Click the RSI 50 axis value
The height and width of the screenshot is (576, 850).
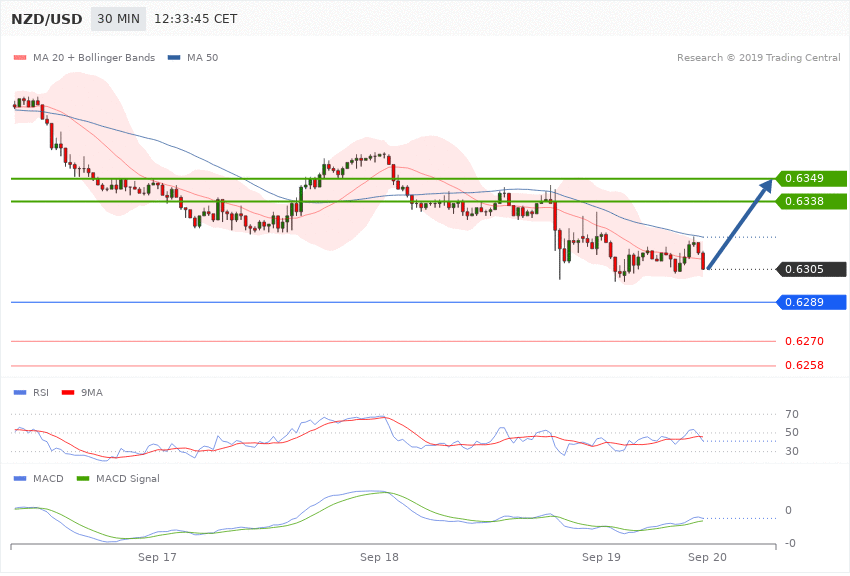(x=791, y=432)
